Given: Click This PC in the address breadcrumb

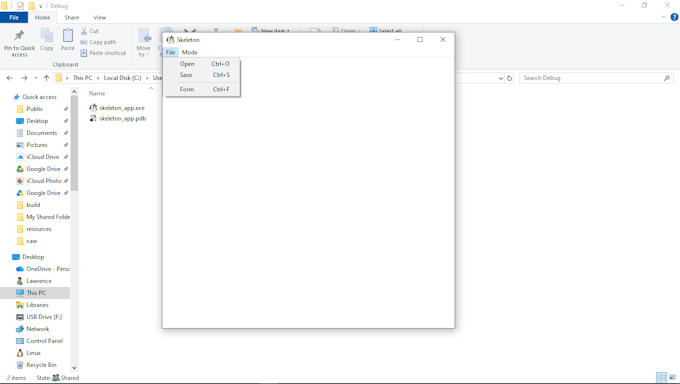Looking at the screenshot, I should pyautogui.click(x=82, y=78).
